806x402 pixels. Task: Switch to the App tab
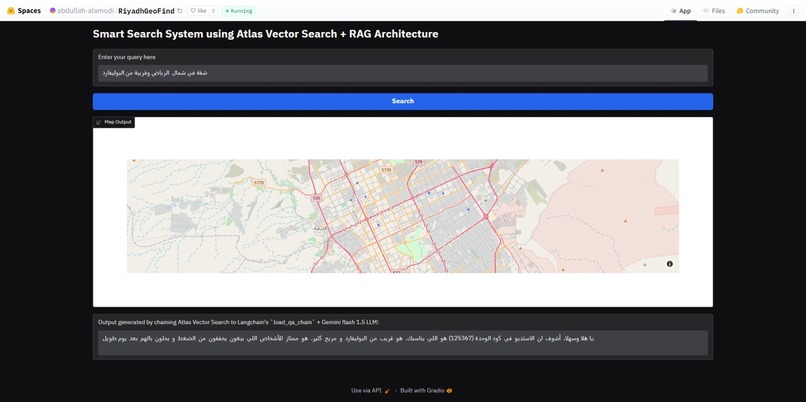pos(681,11)
